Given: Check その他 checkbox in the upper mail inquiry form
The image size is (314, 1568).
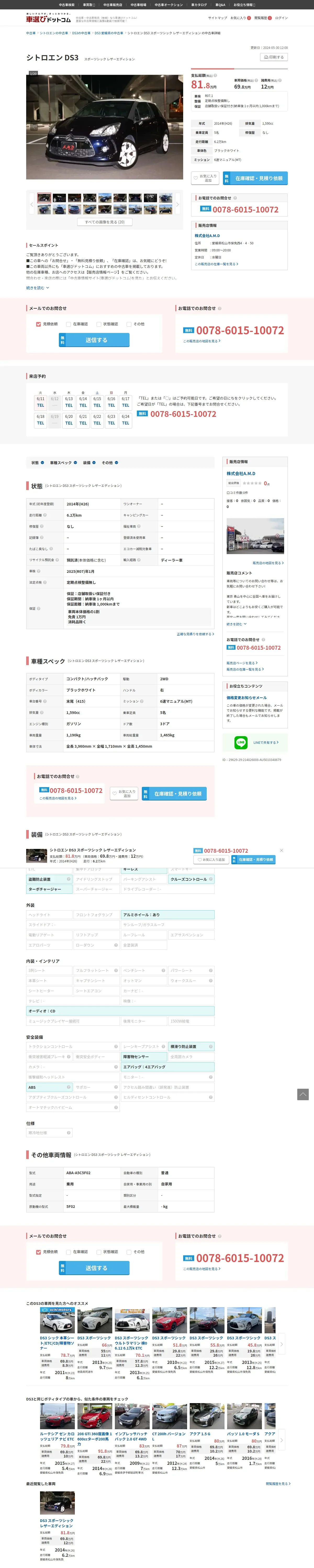Looking at the screenshot, I should click(x=129, y=324).
